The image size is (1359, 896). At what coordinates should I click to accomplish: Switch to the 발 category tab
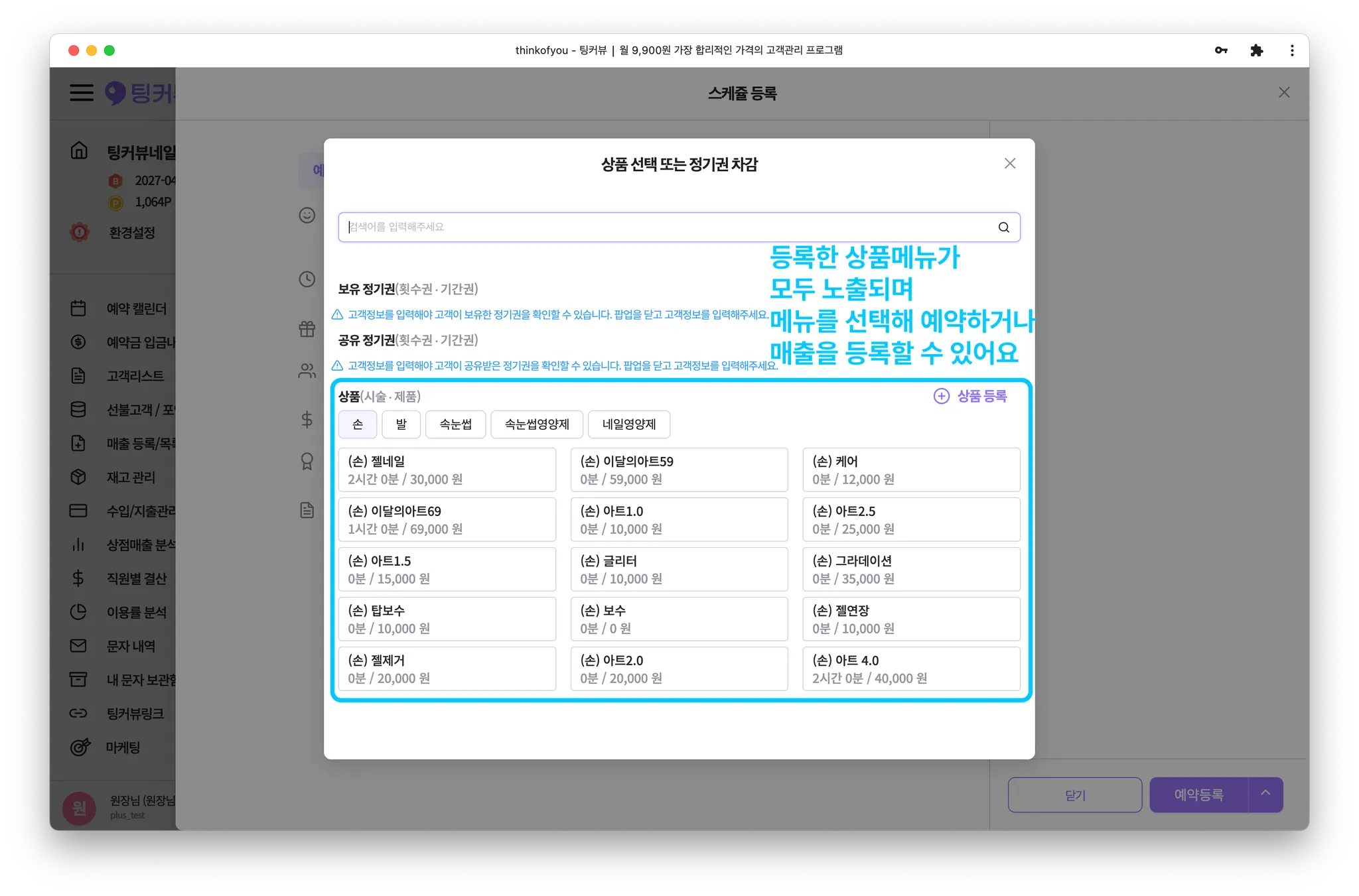[x=401, y=424]
